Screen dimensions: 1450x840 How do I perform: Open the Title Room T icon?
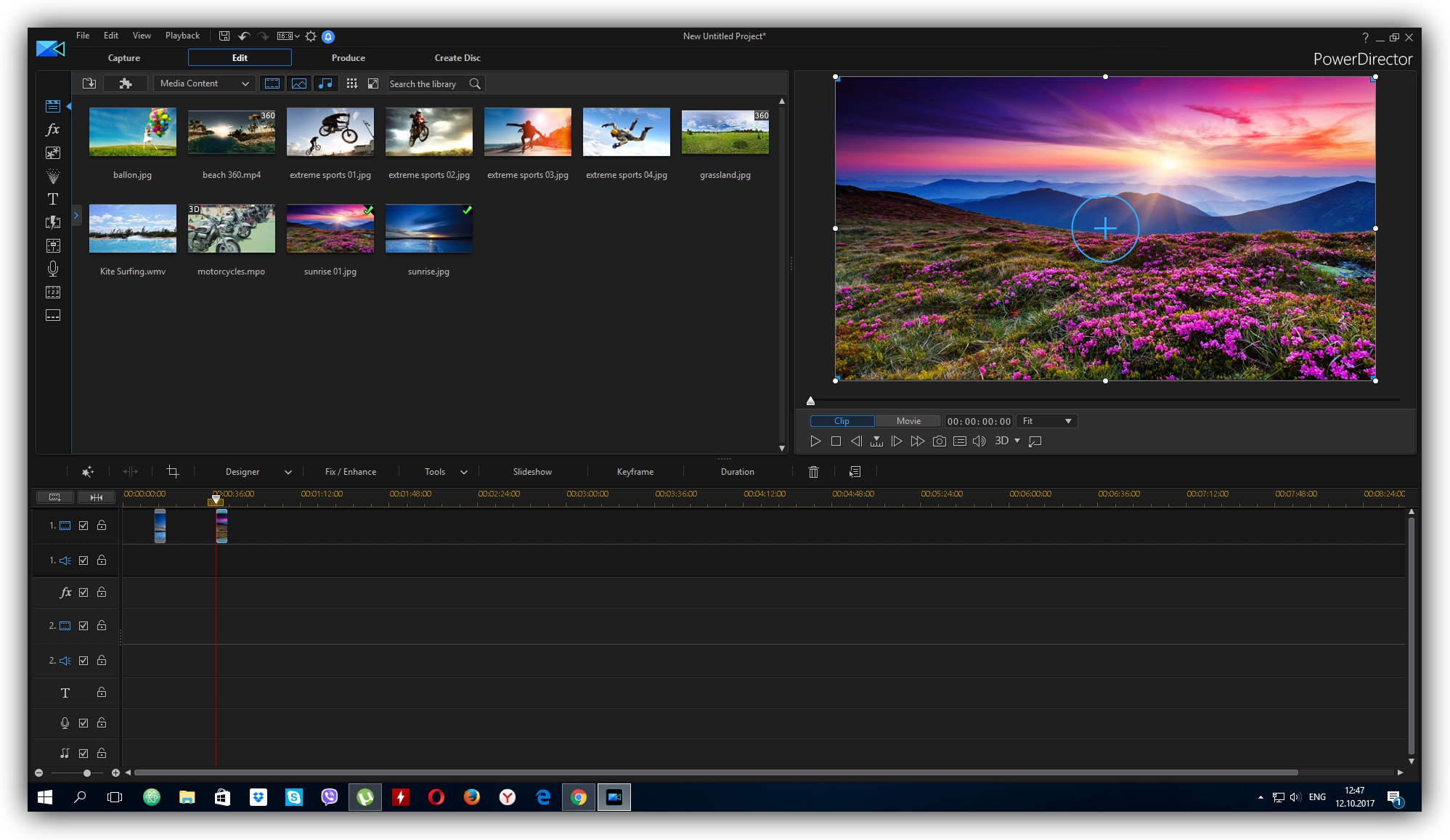[x=52, y=199]
